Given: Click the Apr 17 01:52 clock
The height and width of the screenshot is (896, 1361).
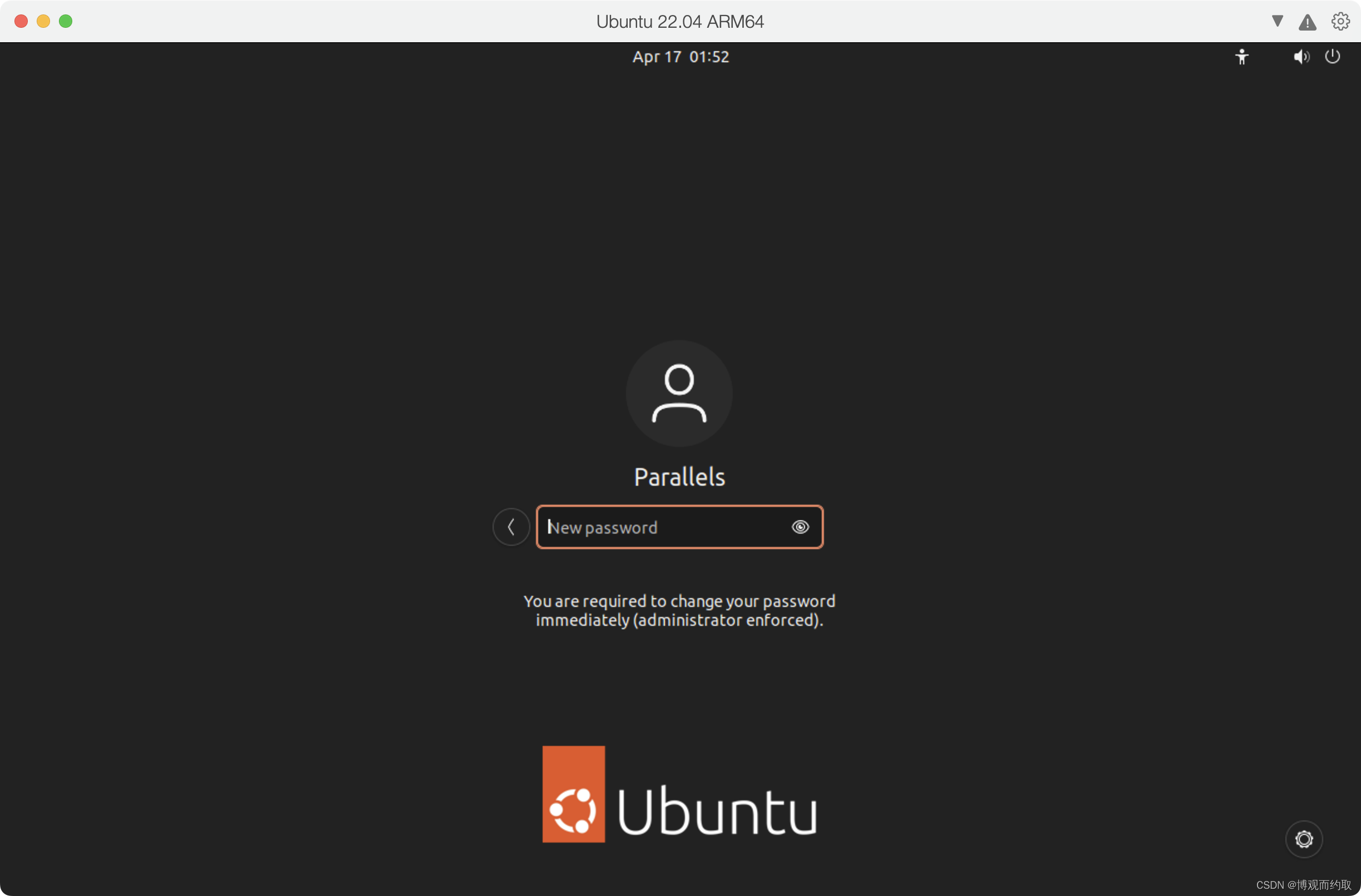Looking at the screenshot, I should click(680, 57).
